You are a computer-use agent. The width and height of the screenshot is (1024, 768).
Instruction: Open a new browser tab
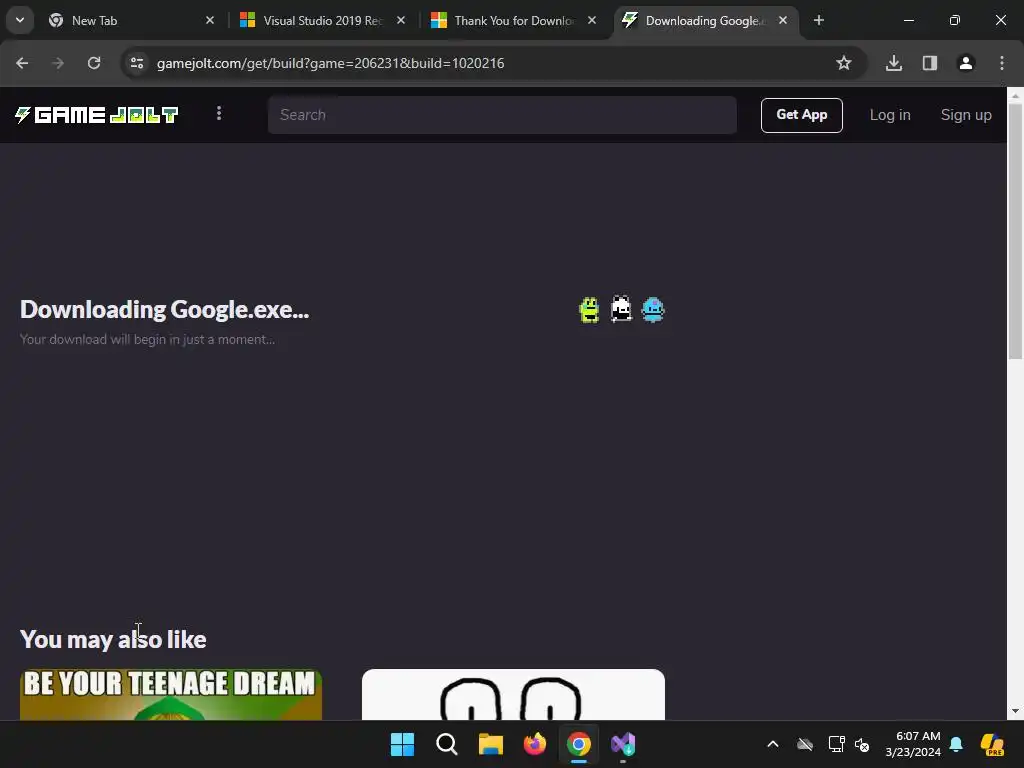819,20
